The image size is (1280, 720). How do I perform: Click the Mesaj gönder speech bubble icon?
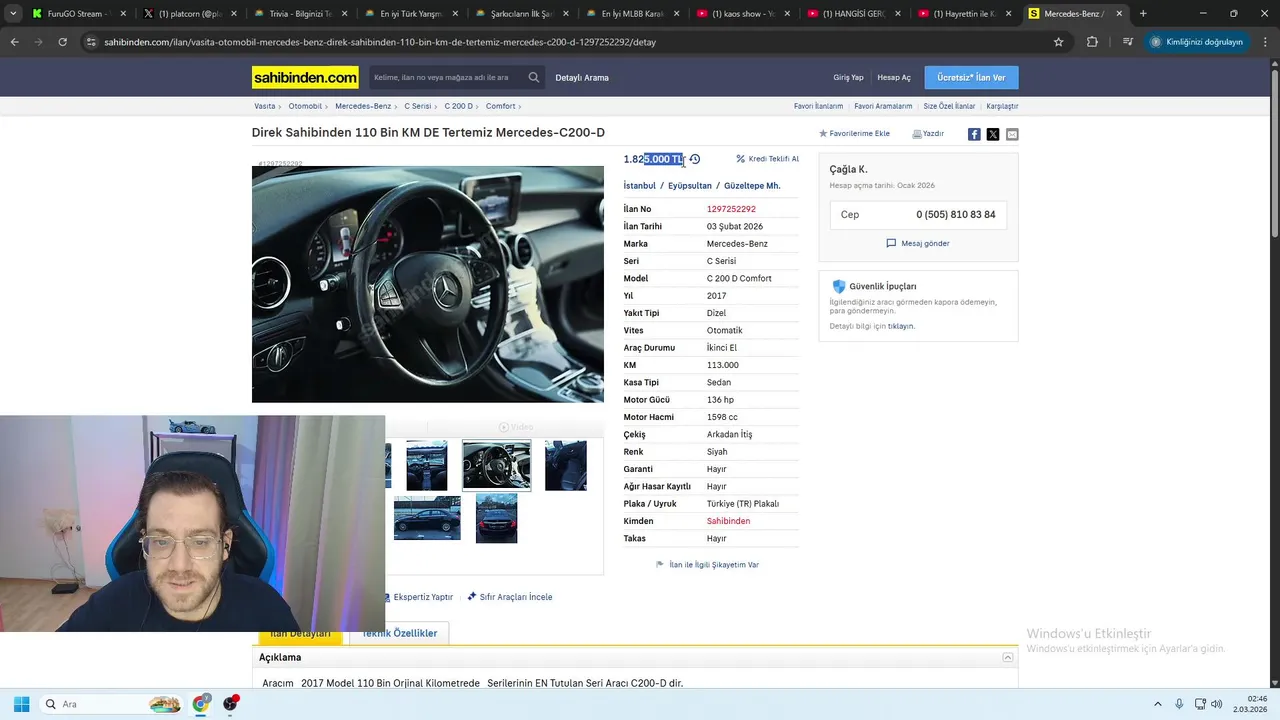point(891,243)
